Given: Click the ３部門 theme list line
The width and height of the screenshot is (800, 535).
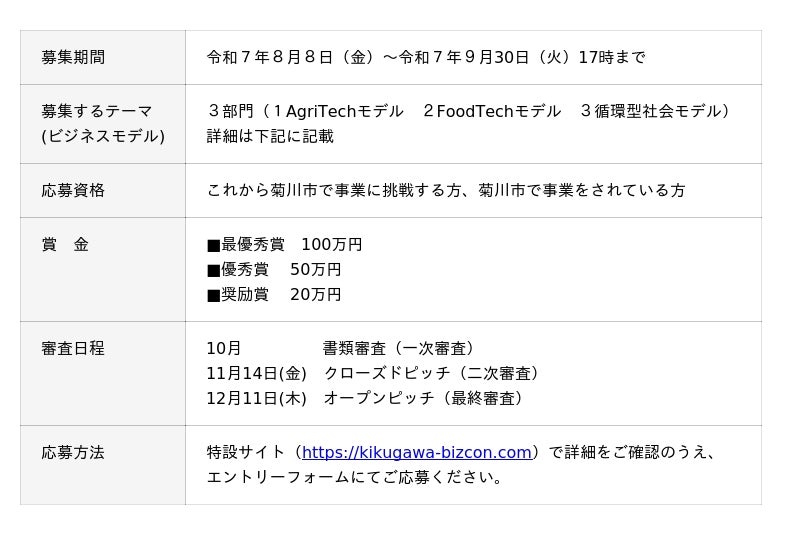Looking at the screenshot, I should coord(469,112).
